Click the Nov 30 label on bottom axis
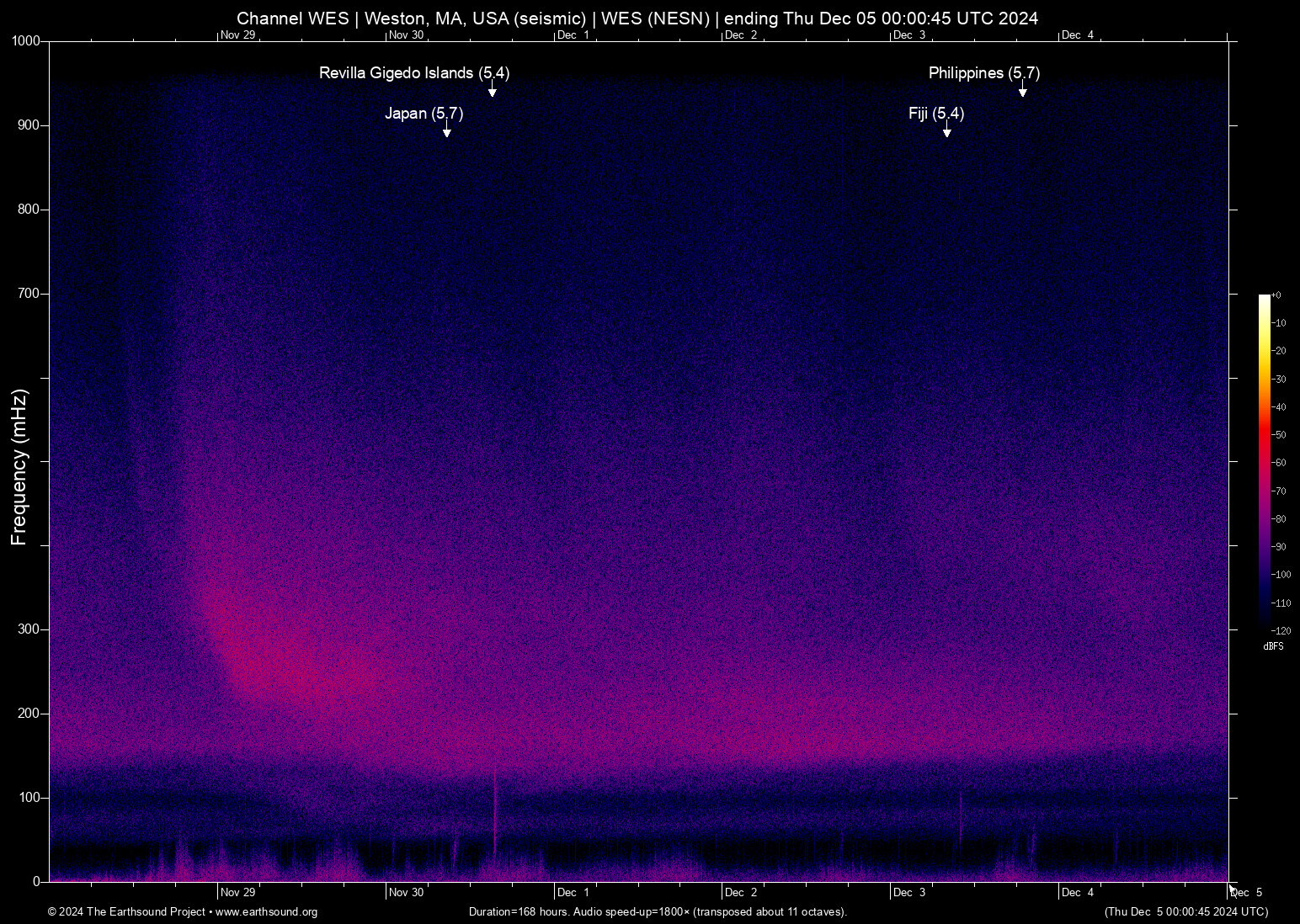 (x=407, y=892)
